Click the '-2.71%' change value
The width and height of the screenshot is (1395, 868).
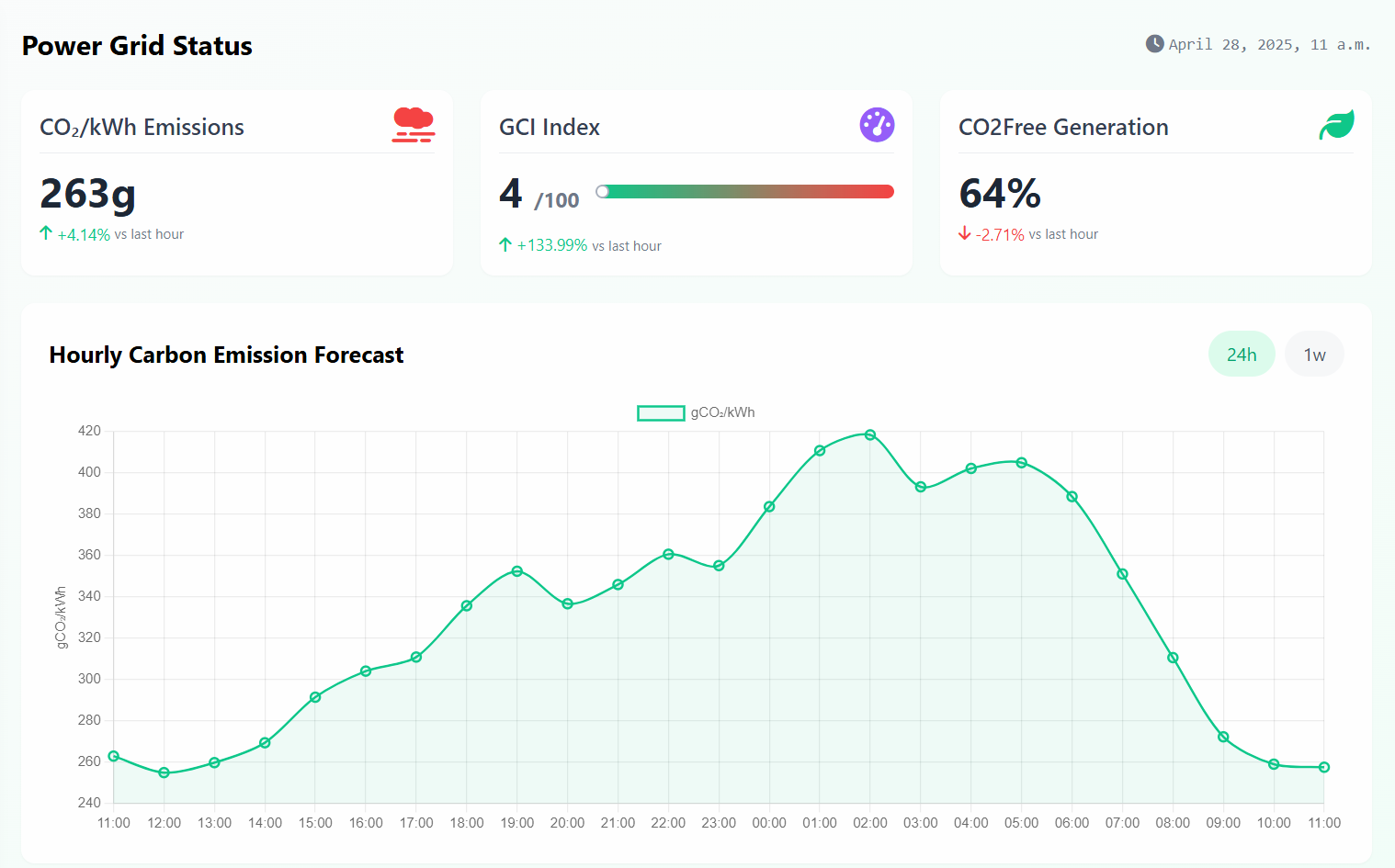click(1000, 235)
